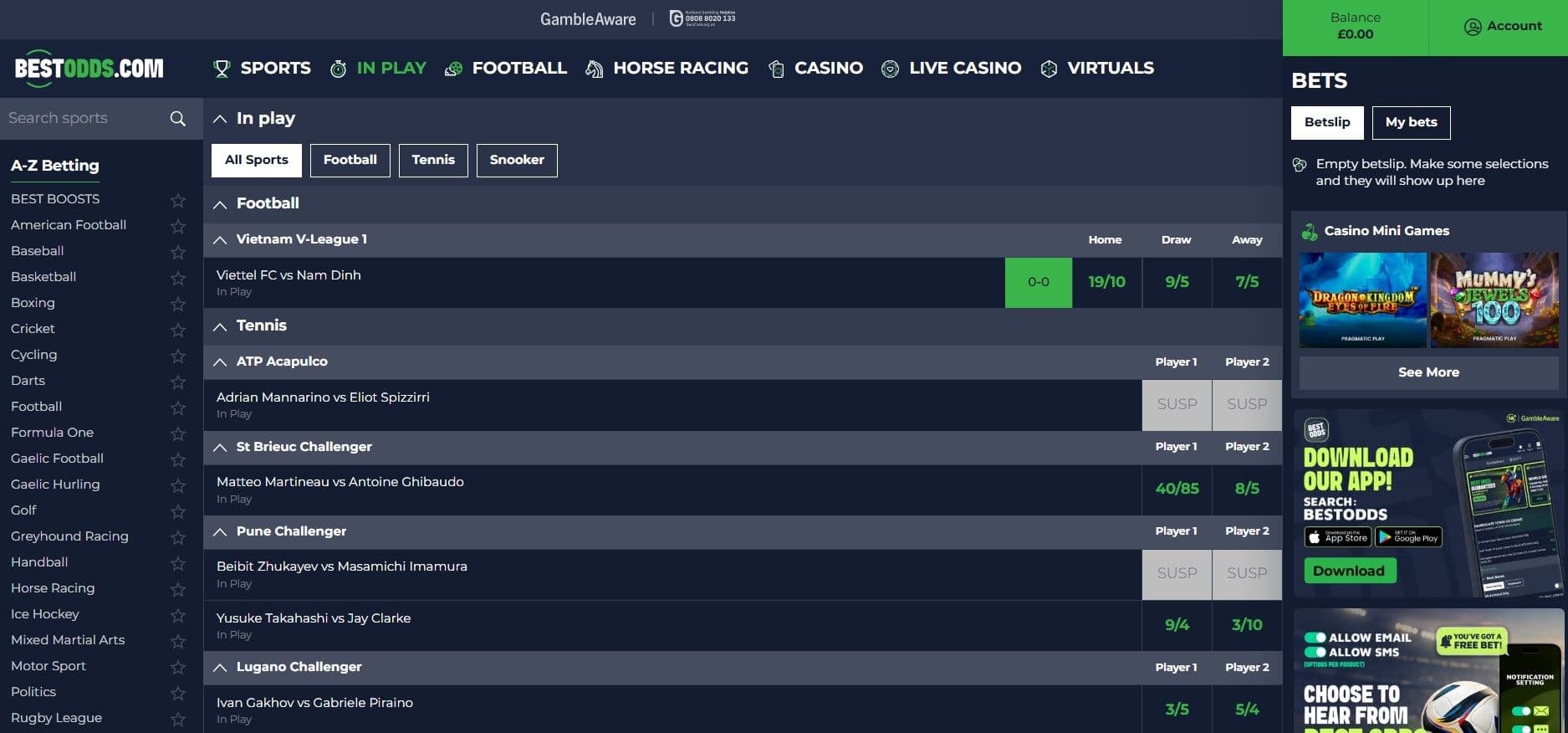Click the Horse Racing horse icon
Screen dimensions: 1568x733
click(594, 69)
